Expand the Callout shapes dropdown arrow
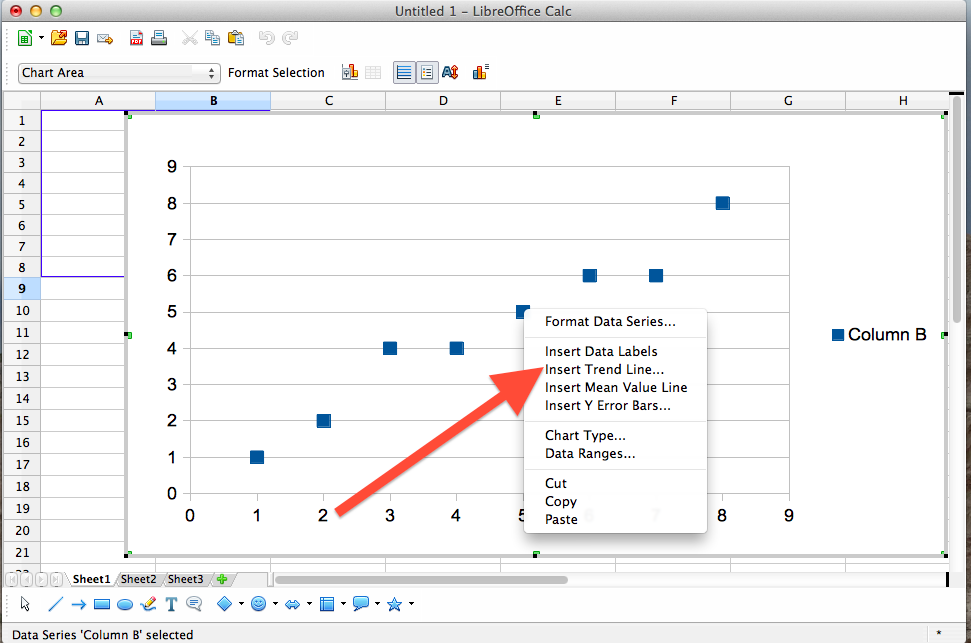 [377, 603]
